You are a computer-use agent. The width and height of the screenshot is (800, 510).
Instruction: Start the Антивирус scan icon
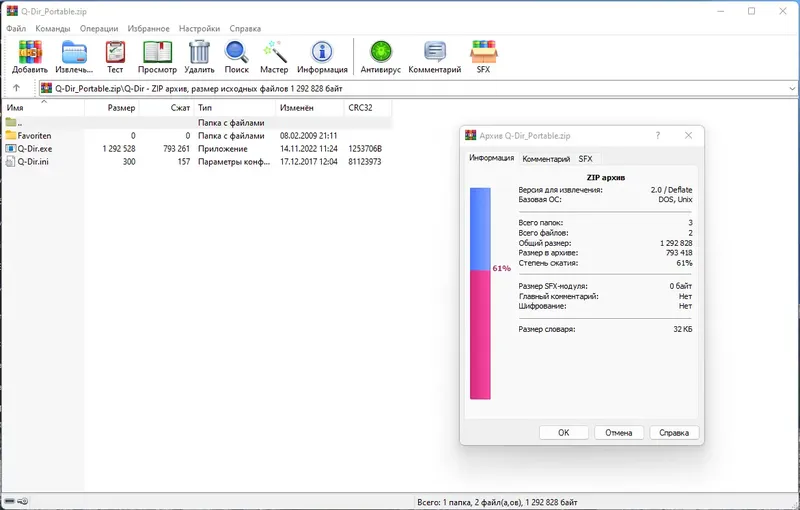(381, 52)
